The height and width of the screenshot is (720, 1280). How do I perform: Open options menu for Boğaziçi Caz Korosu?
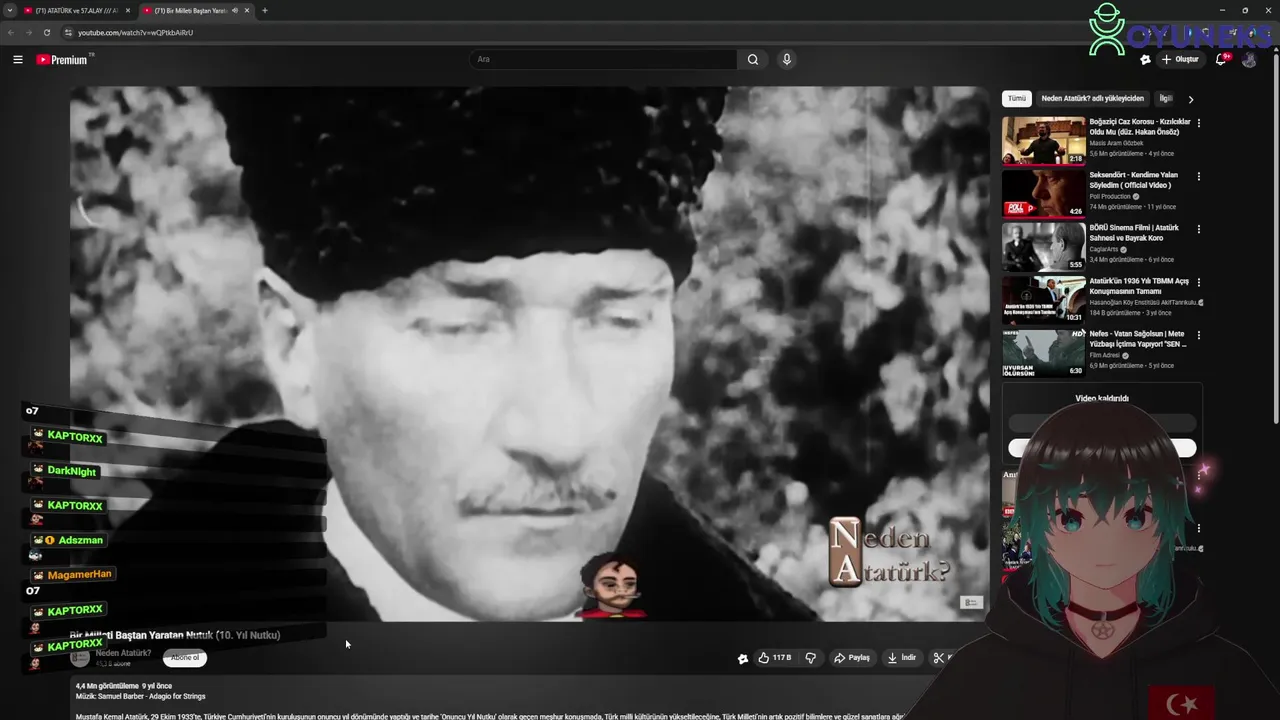point(1199,123)
